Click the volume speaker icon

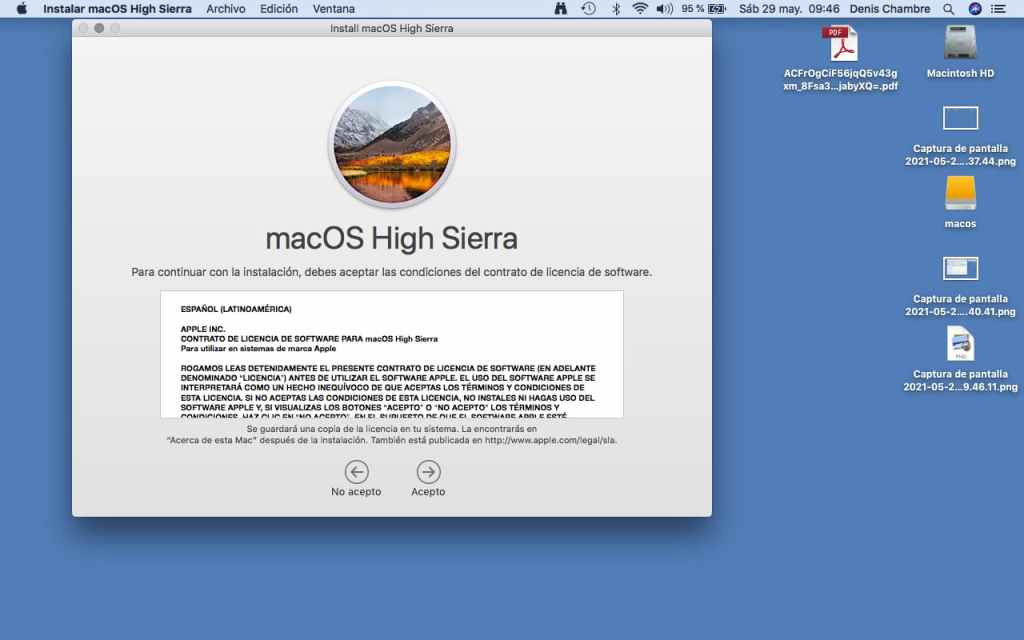665,9
